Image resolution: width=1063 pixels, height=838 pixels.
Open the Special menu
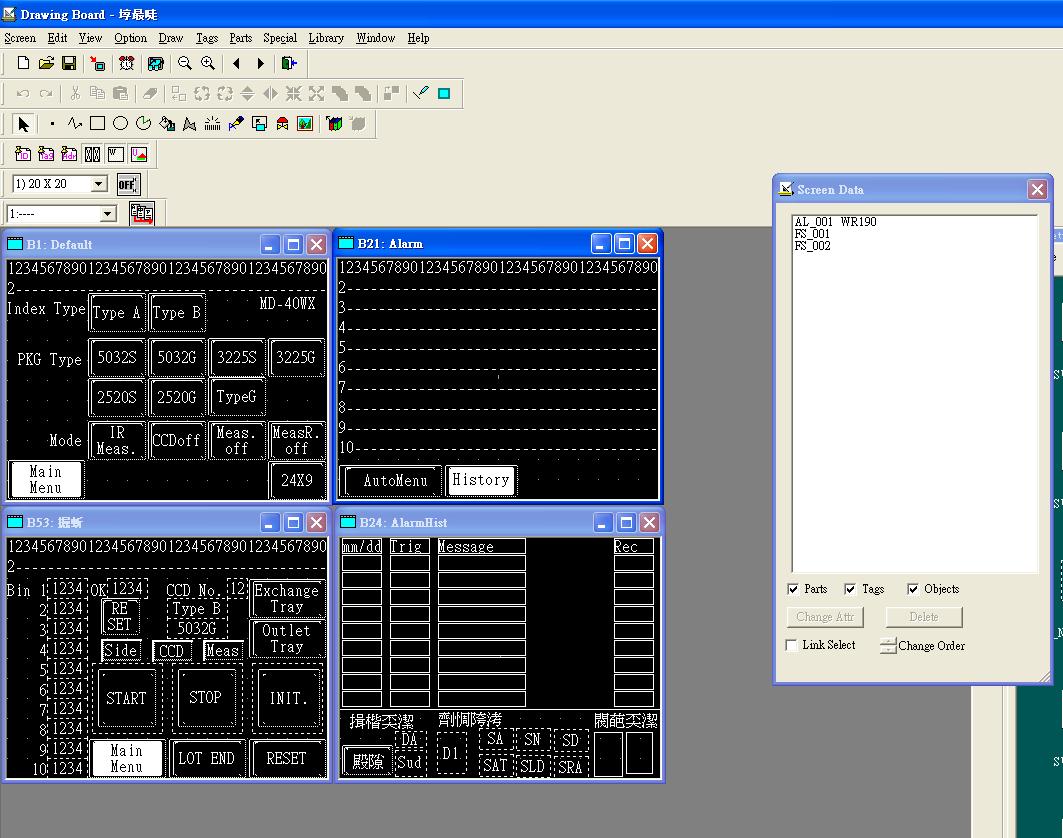pos(280,38)
